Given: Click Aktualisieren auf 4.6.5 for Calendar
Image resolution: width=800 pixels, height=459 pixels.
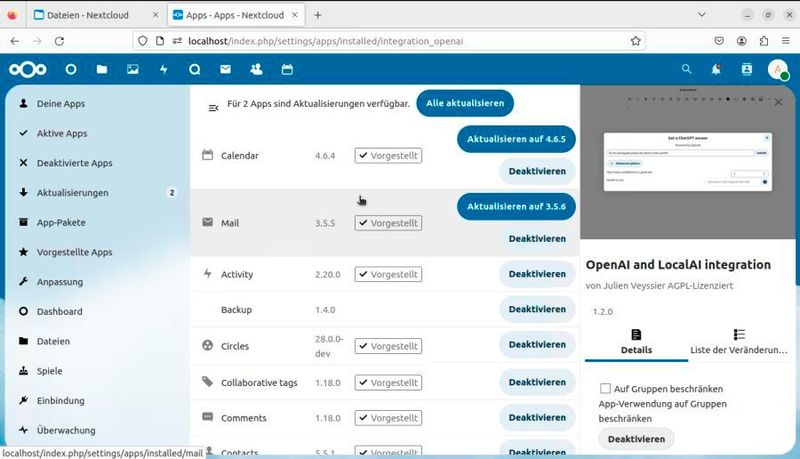Looking at the screenshot, I should point(516,139).
